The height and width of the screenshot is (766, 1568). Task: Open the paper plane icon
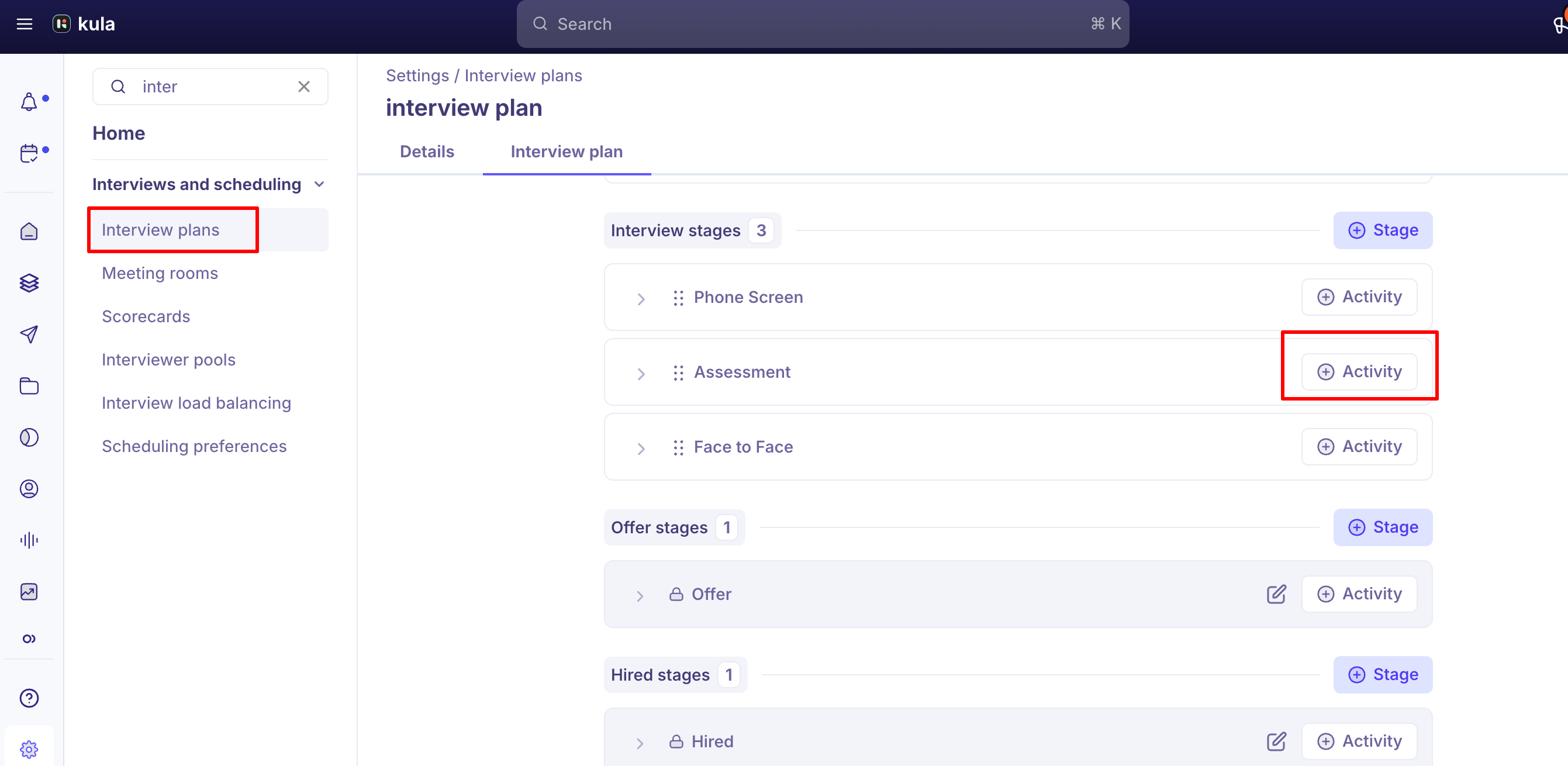[x=29, y=334]
